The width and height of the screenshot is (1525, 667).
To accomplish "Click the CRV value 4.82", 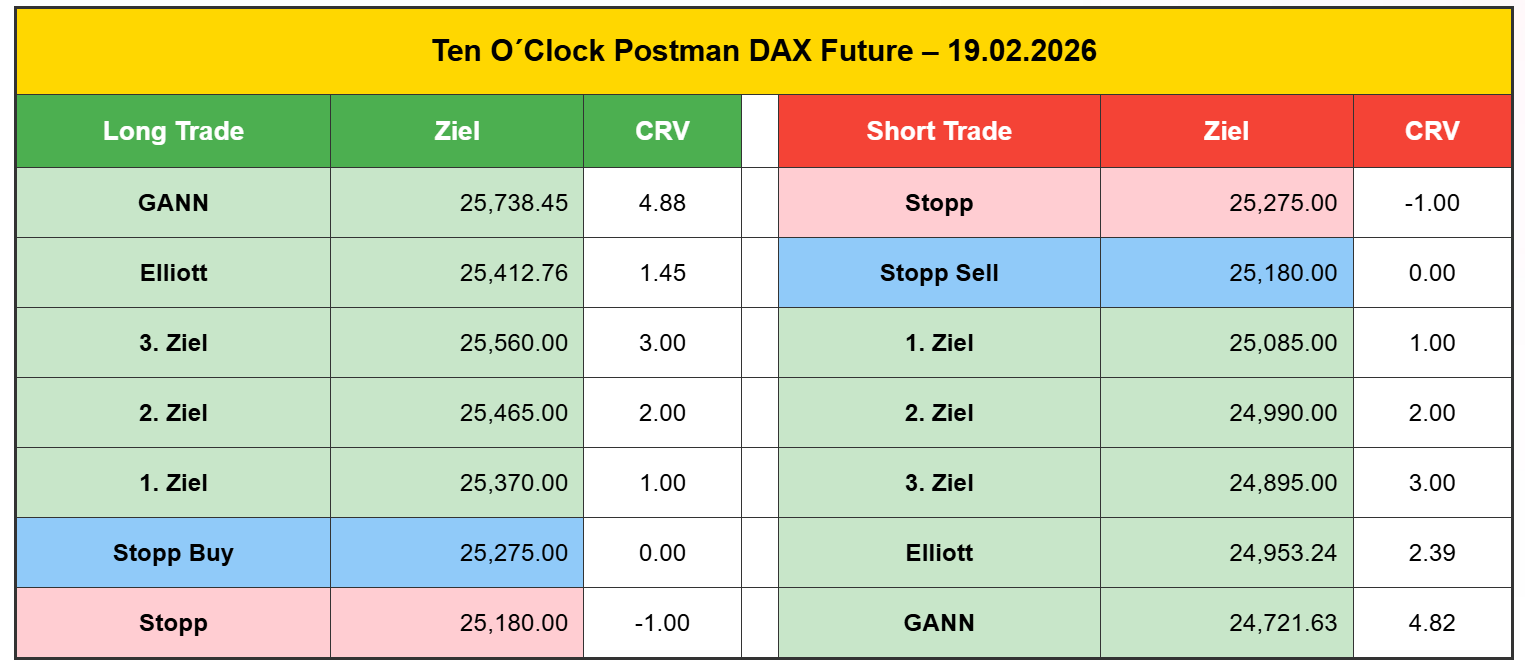I will point(1432,623).
